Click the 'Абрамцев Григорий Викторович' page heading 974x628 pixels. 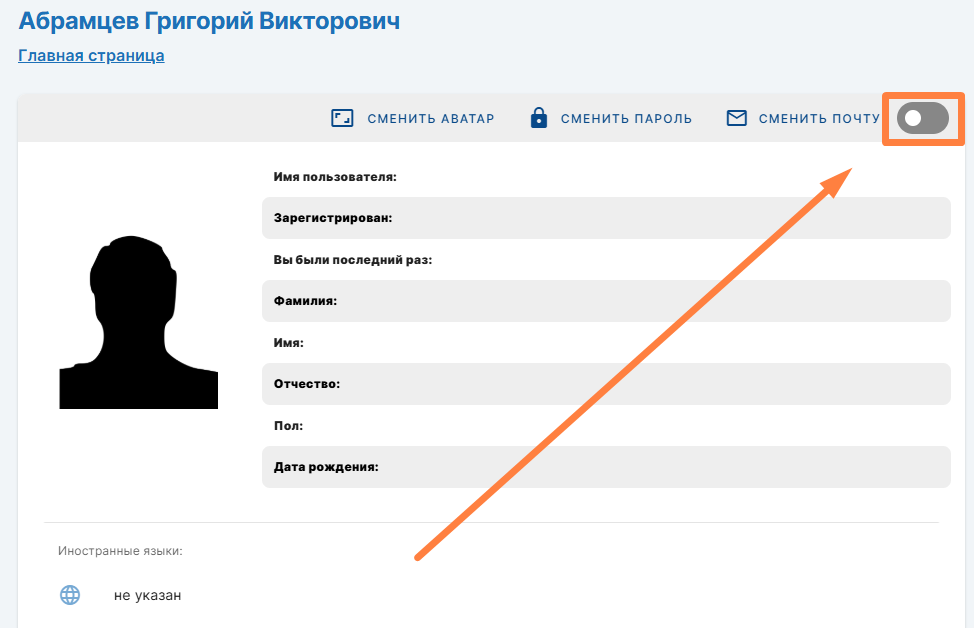(x=209, y=21)
